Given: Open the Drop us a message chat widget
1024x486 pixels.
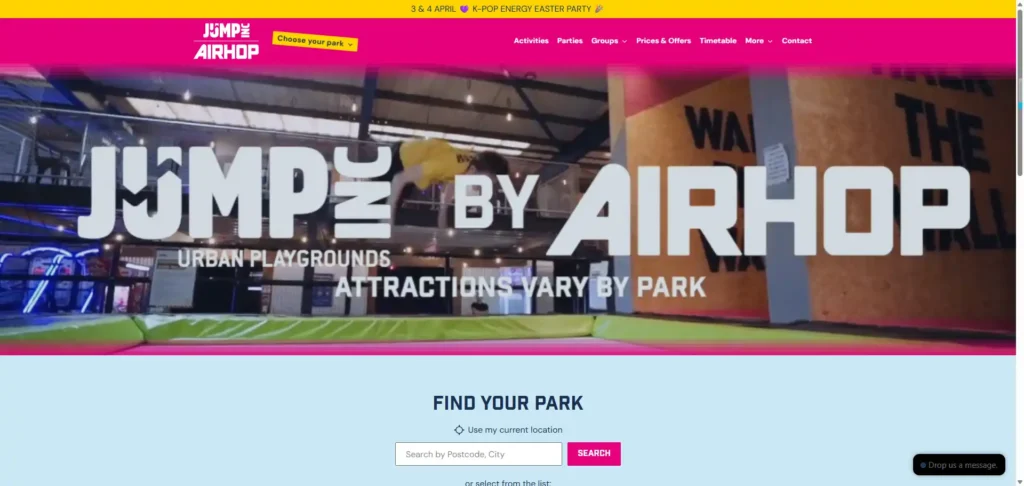Looking at the screenshot, I should click(x=959, y=465).
